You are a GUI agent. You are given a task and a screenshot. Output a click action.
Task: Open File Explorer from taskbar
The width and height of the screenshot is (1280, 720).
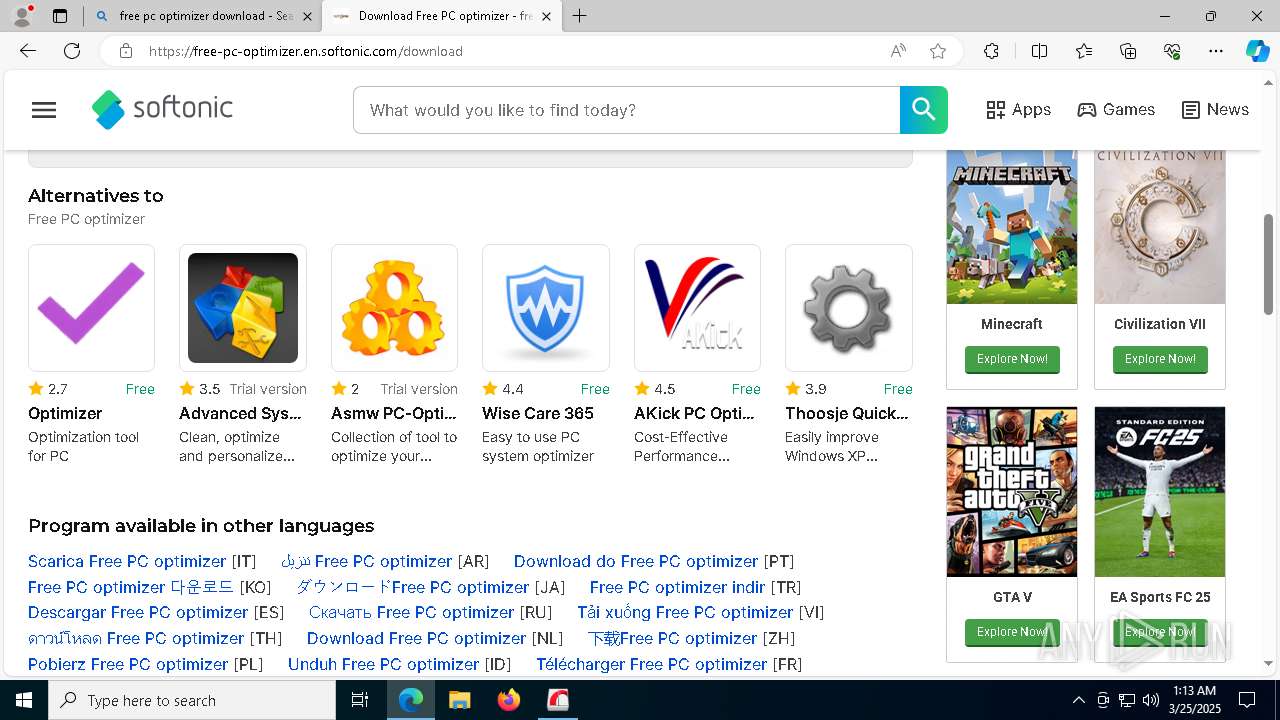[x=459, y=700]
